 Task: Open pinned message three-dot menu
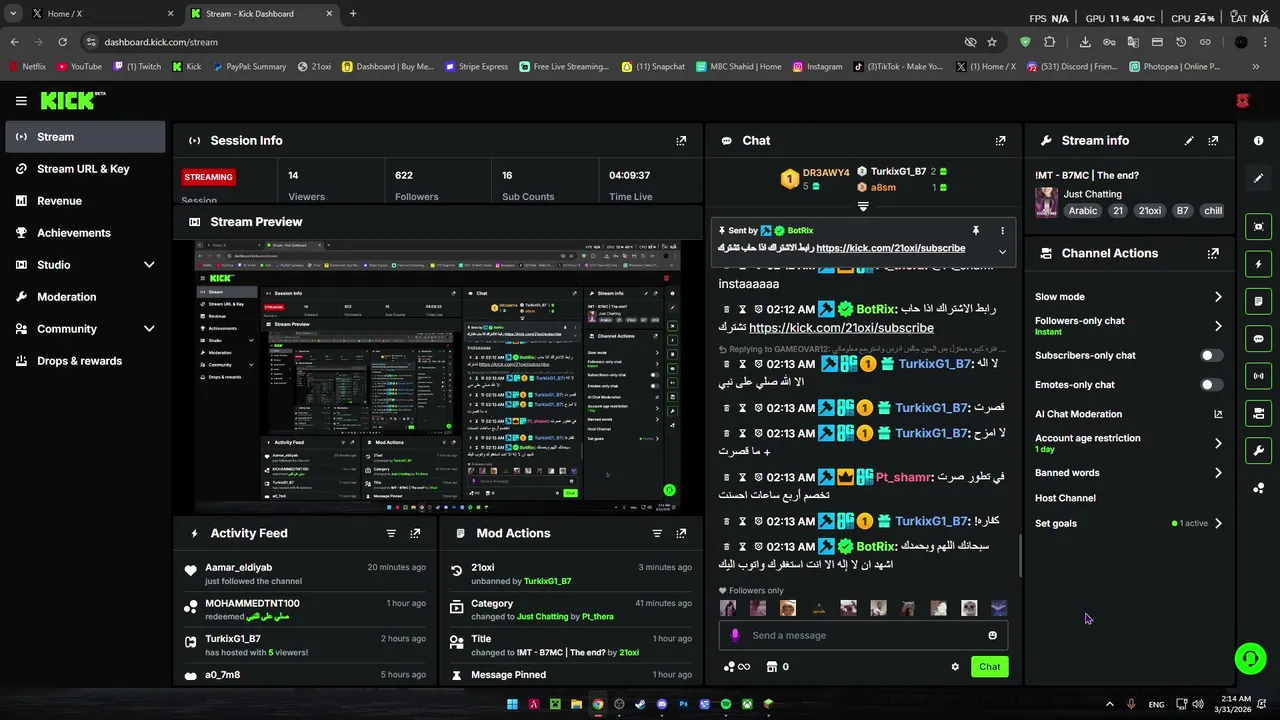[1002, 231]
